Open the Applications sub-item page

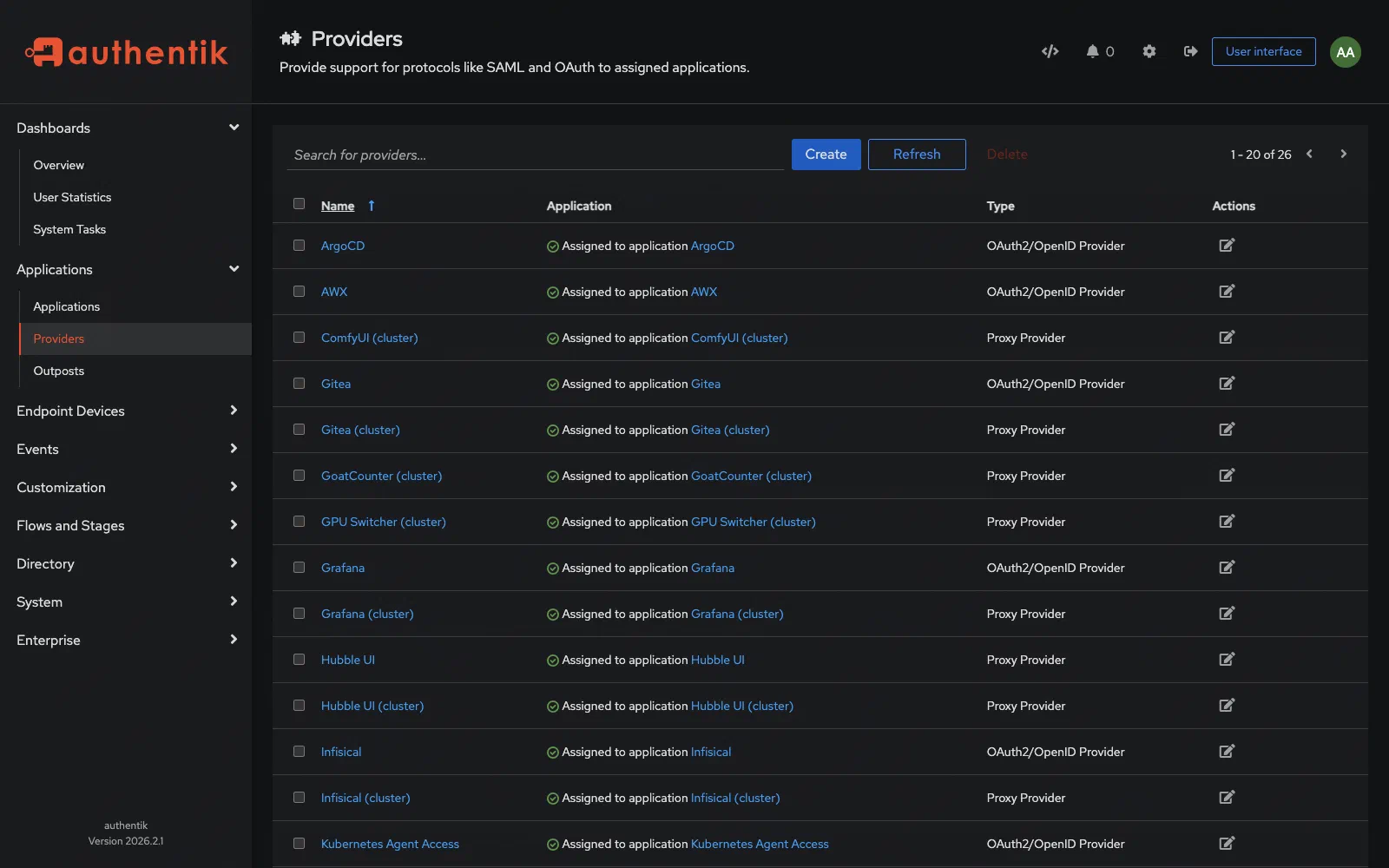click(135, 306)
